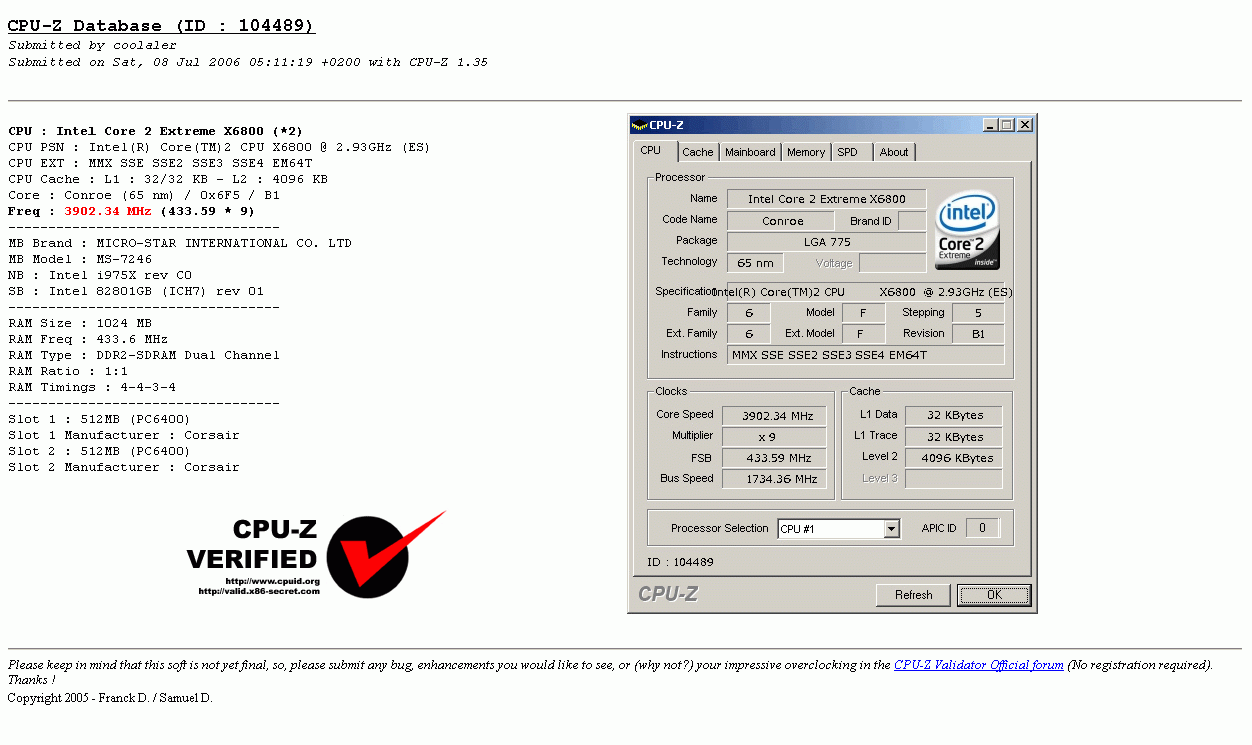This screenshot has height=745, width=1252.
Task: Click the page heading CPU-Z Database (ID : 104489)
Action: tap(161, 26)
